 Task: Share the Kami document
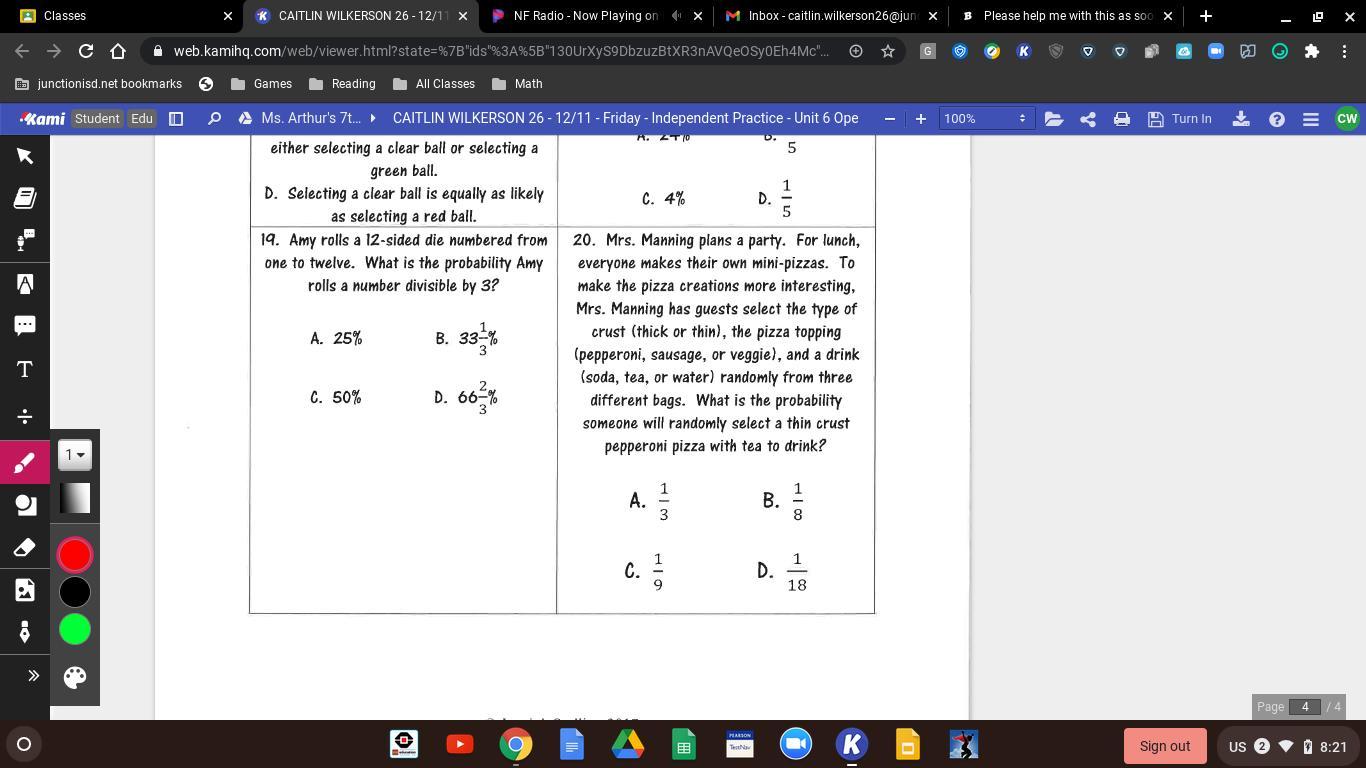[1088, 119]
